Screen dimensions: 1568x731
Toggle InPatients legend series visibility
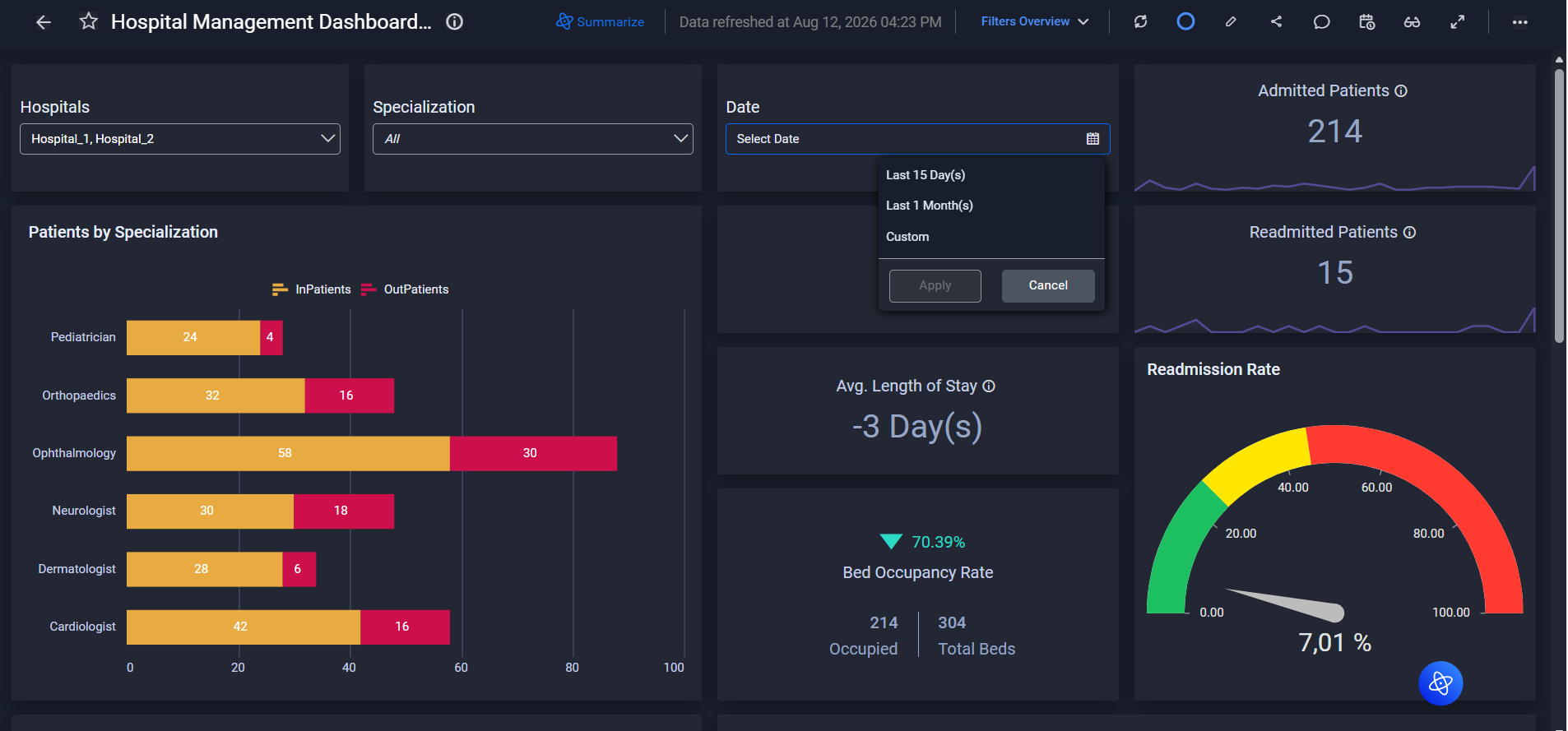(x=312, y=289)
